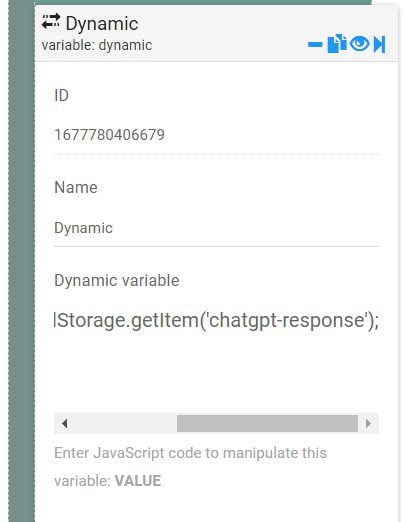Click the Dynamic variable label
The image size is (410, 522).
click(x=117, y=280)
